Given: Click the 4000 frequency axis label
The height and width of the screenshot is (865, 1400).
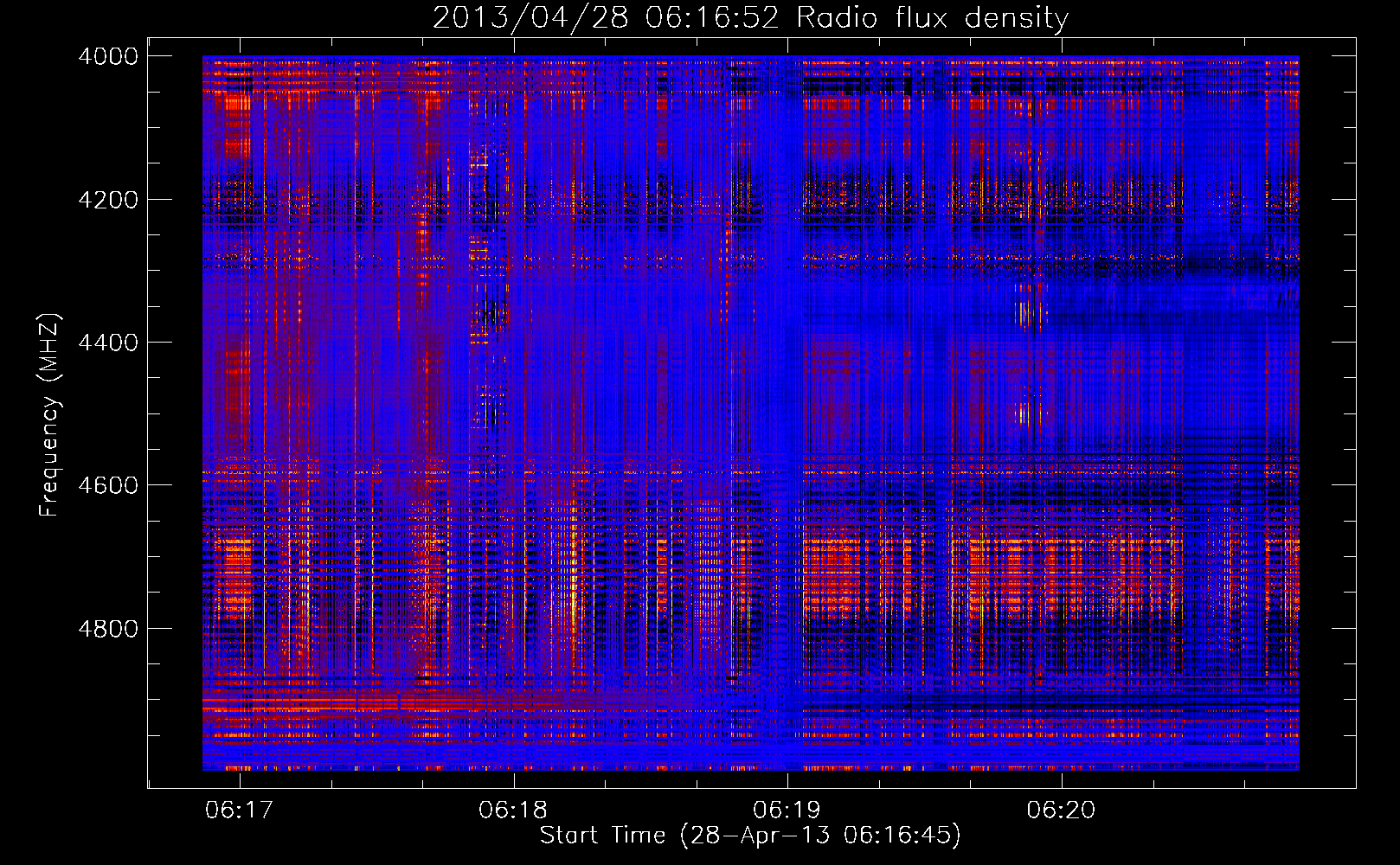Looking at the screenshot, I should [108, 56].
